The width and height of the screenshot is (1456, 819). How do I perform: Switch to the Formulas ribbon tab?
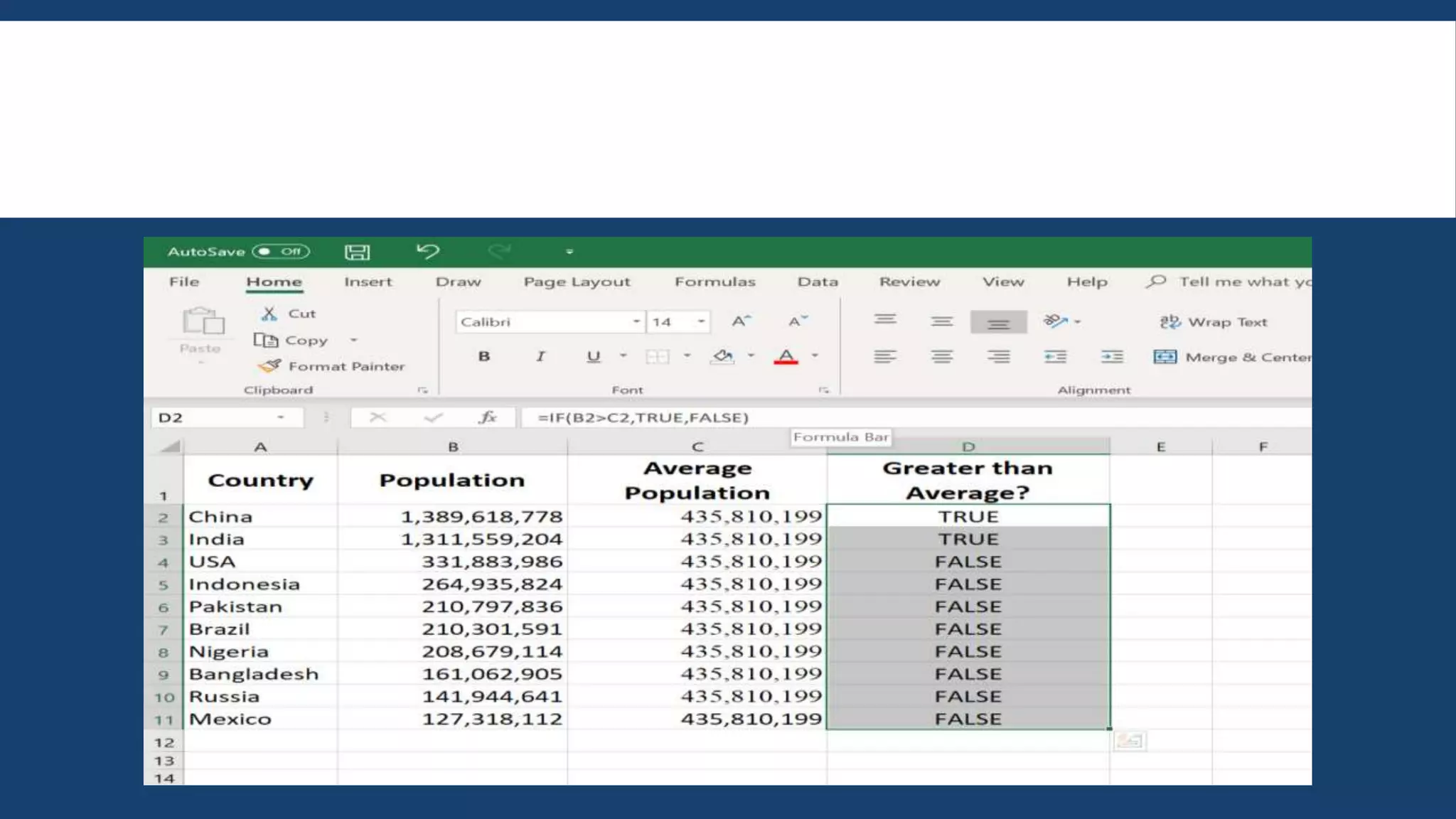coord(714,282)
